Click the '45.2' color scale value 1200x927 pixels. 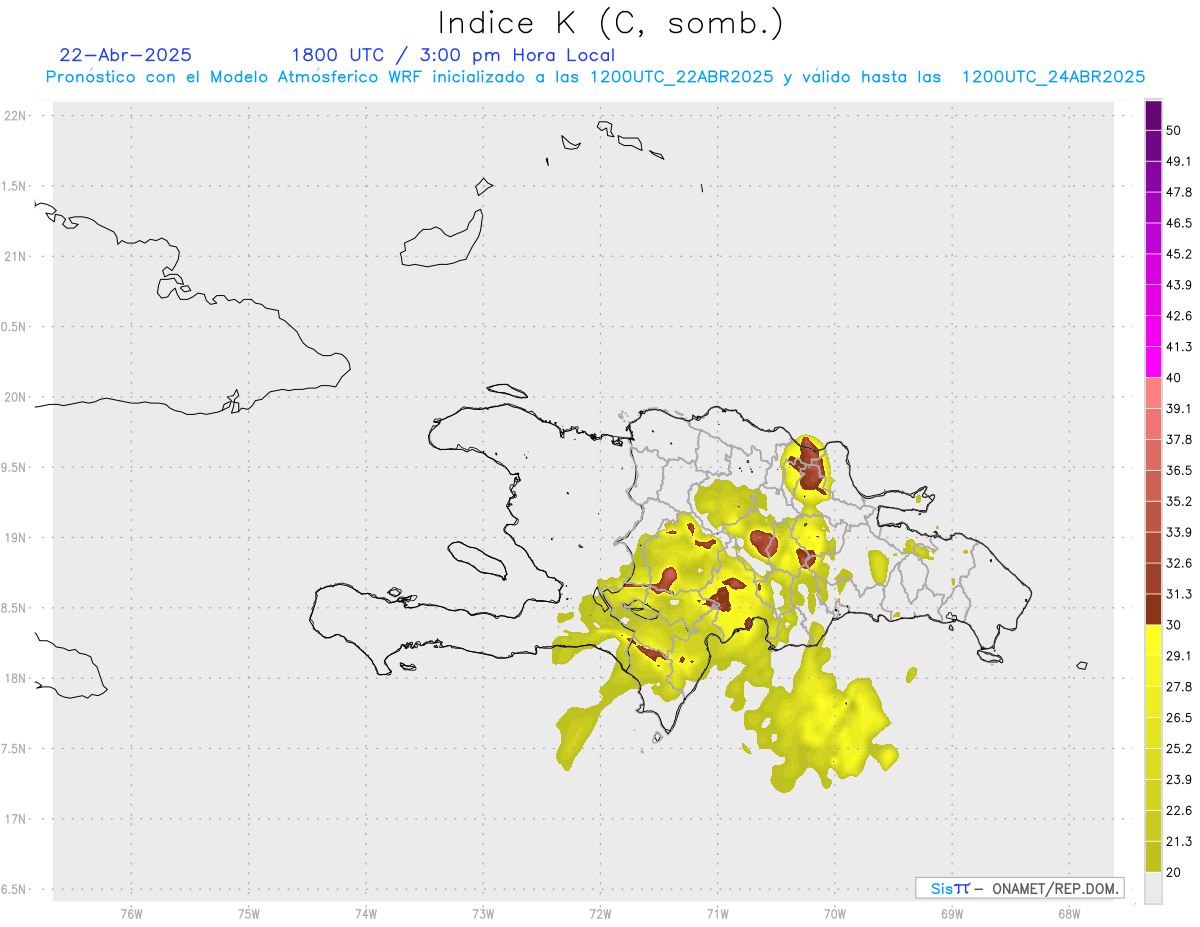[x=1179, y=254]
